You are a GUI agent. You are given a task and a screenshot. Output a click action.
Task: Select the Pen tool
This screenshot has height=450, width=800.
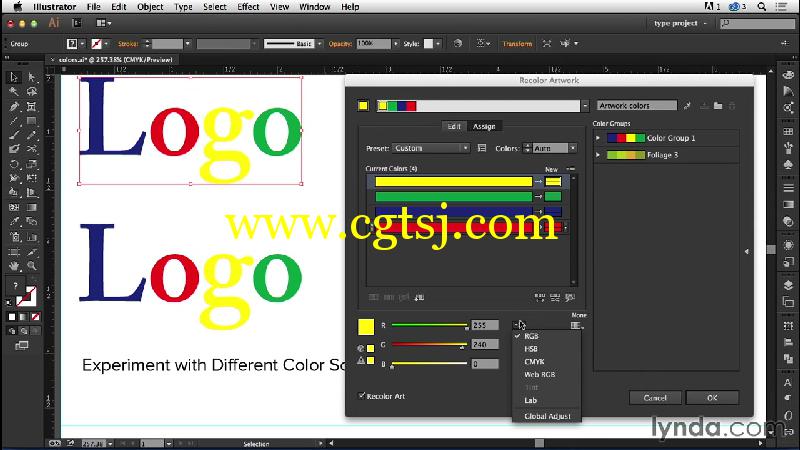[x=14, y=107]
